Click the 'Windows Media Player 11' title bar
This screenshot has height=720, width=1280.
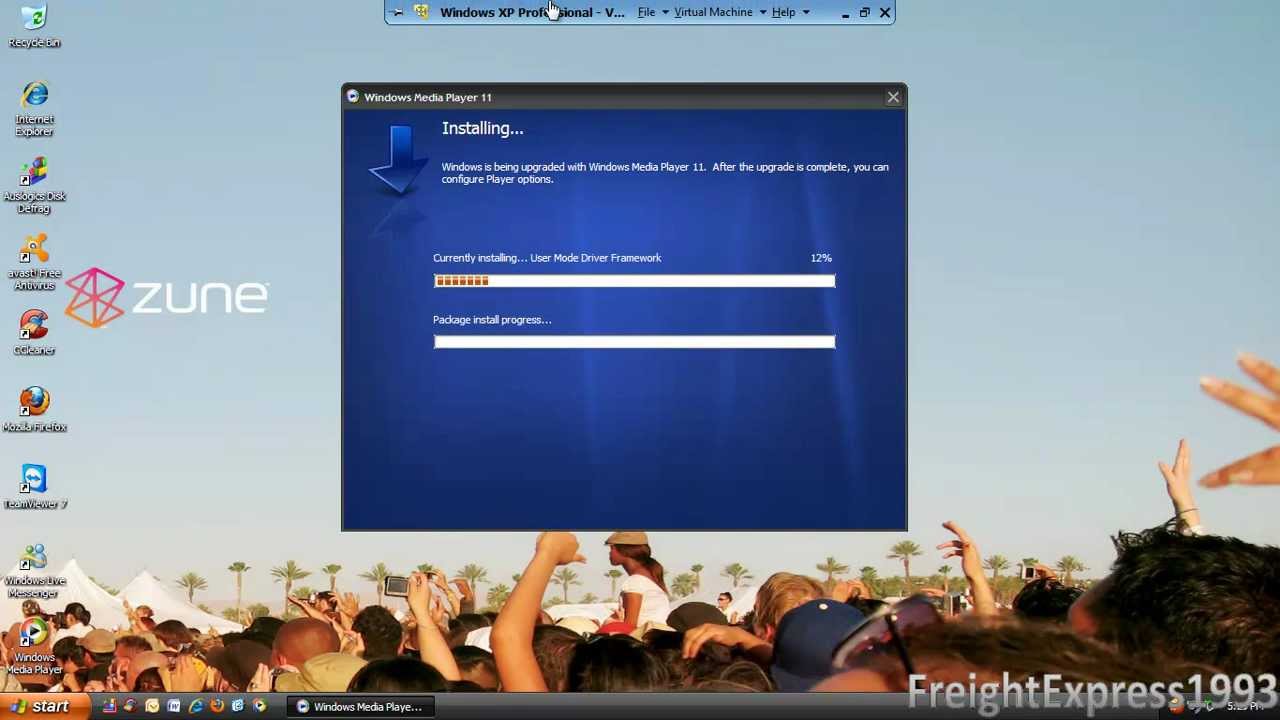624,97
